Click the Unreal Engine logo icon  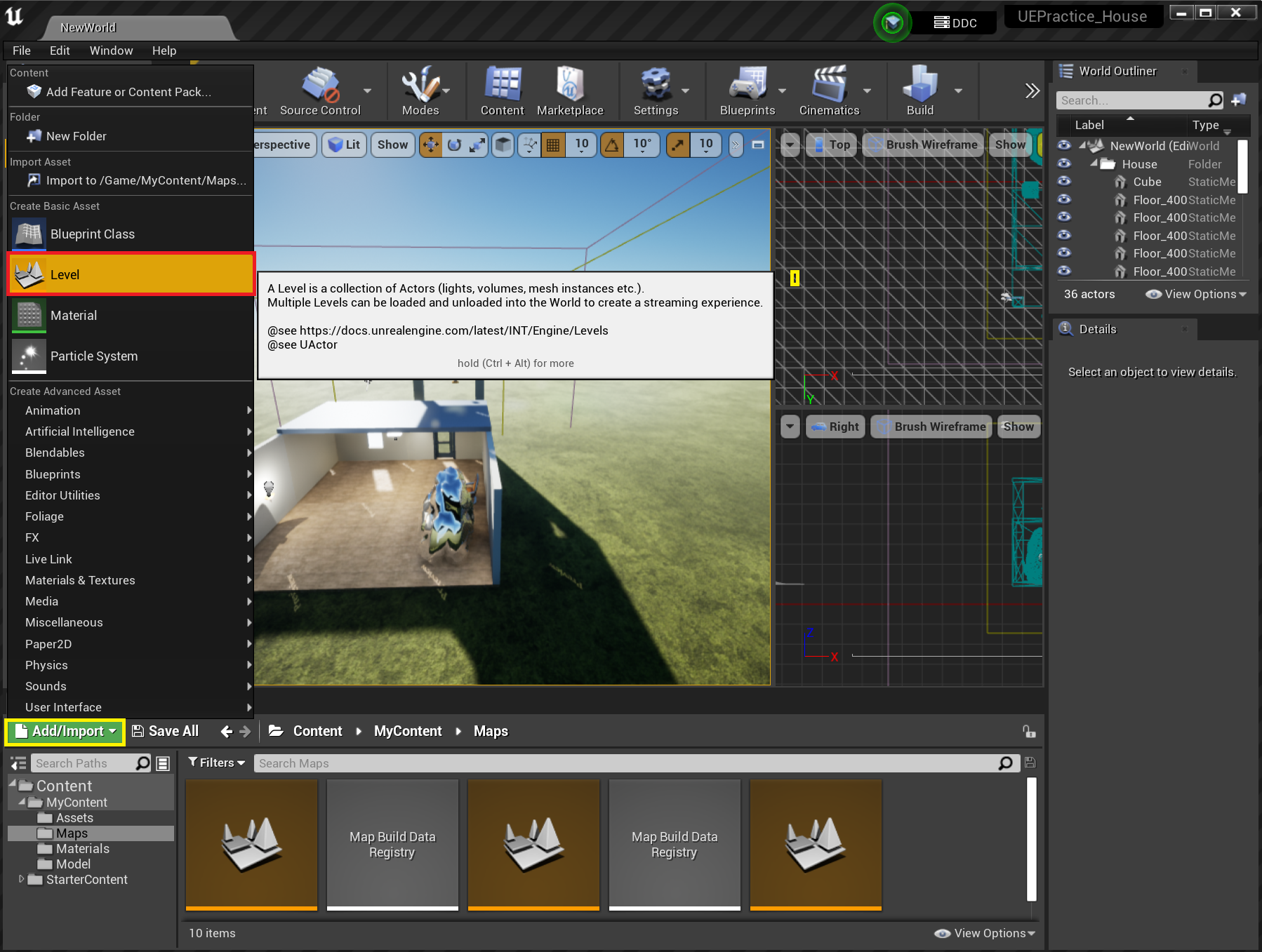point(14,15)
